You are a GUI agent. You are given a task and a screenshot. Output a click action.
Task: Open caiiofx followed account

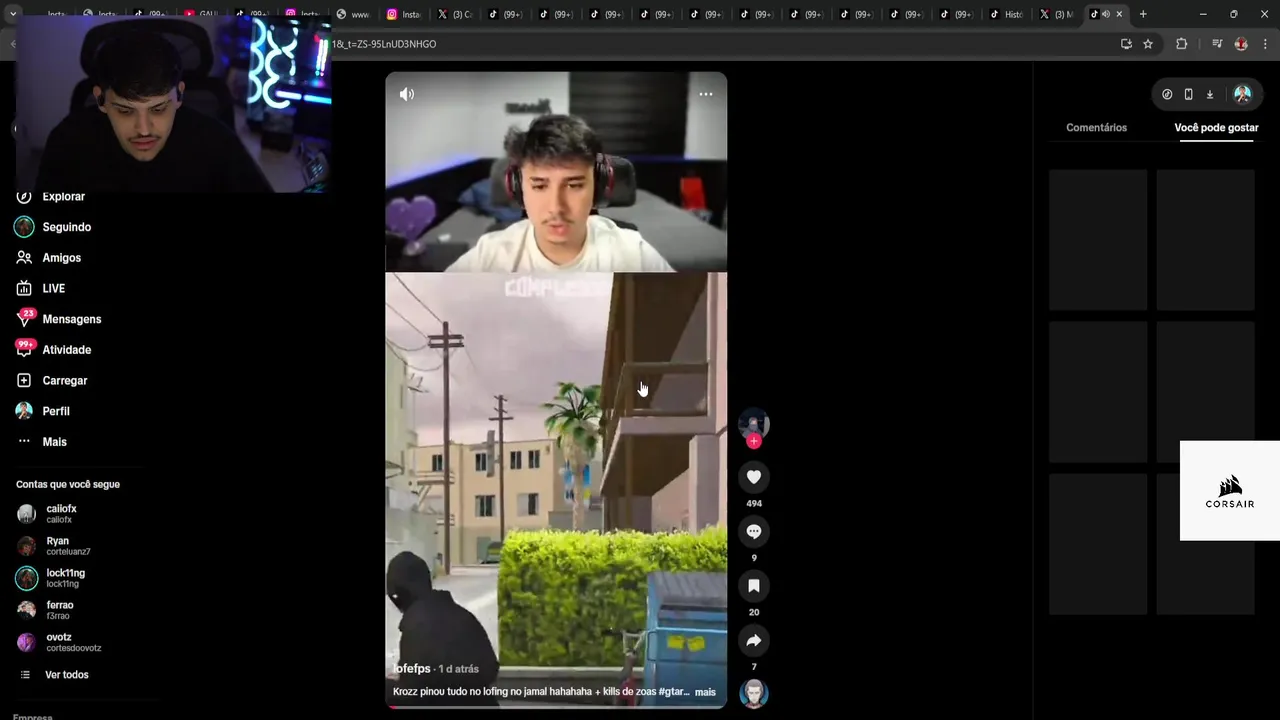(x=60, y=514)
